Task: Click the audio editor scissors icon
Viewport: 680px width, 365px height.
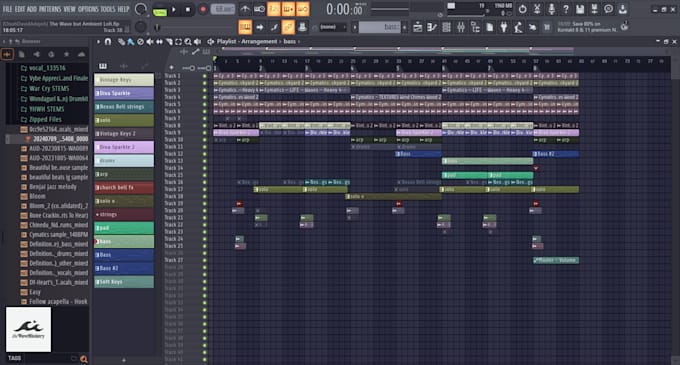Action: [x=537, y=9]
